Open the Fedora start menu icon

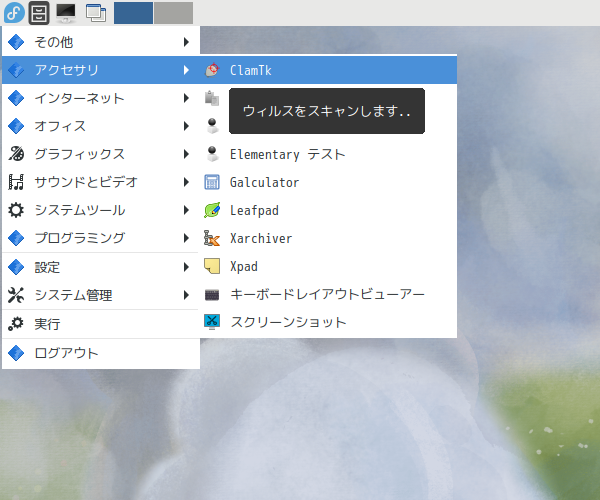click(x=15, y=13)
